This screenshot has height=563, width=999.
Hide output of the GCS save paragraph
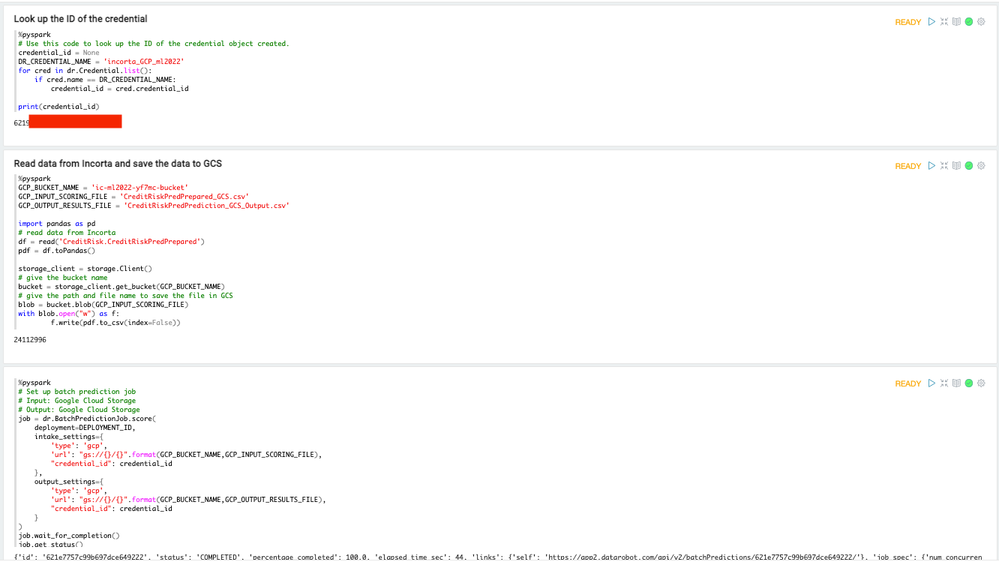coord(956,166)
